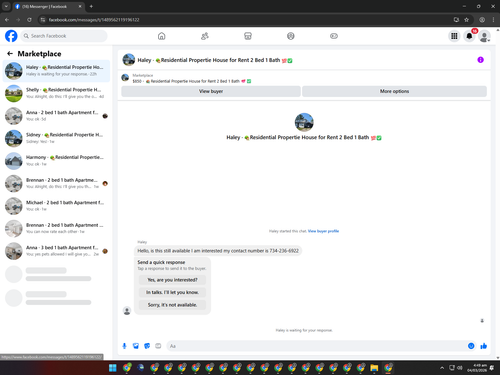Open Anna 2 bed 1 bath conversation
Screen dimensions: 500x375
point(56,116)
